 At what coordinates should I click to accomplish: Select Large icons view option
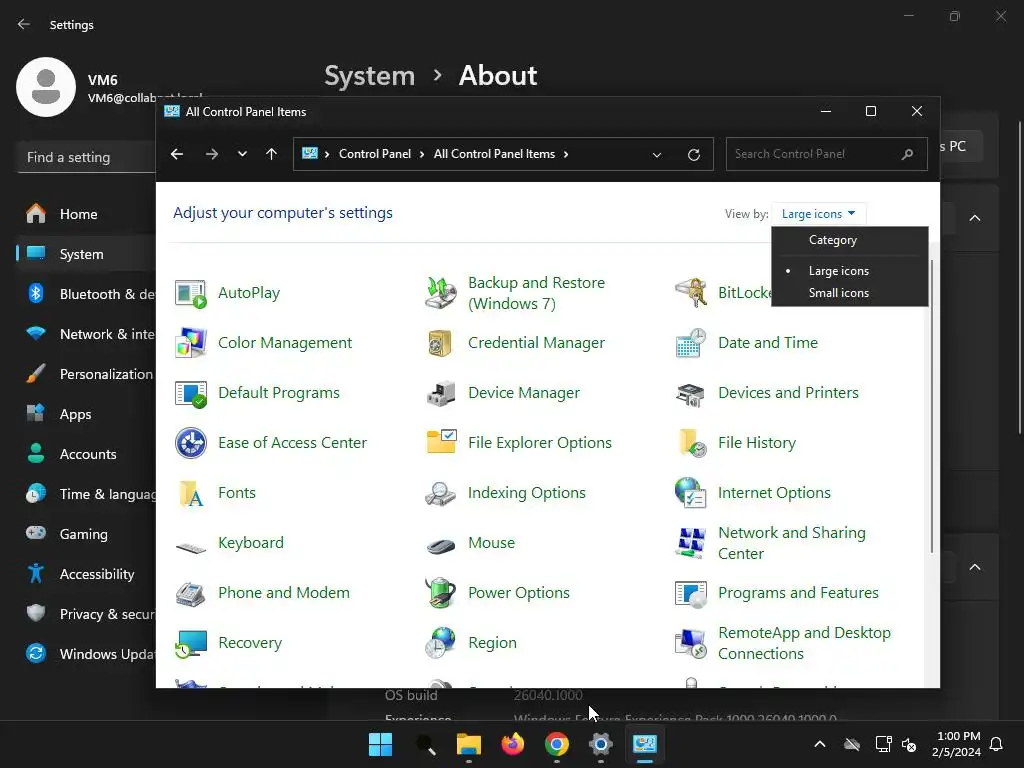839,271
